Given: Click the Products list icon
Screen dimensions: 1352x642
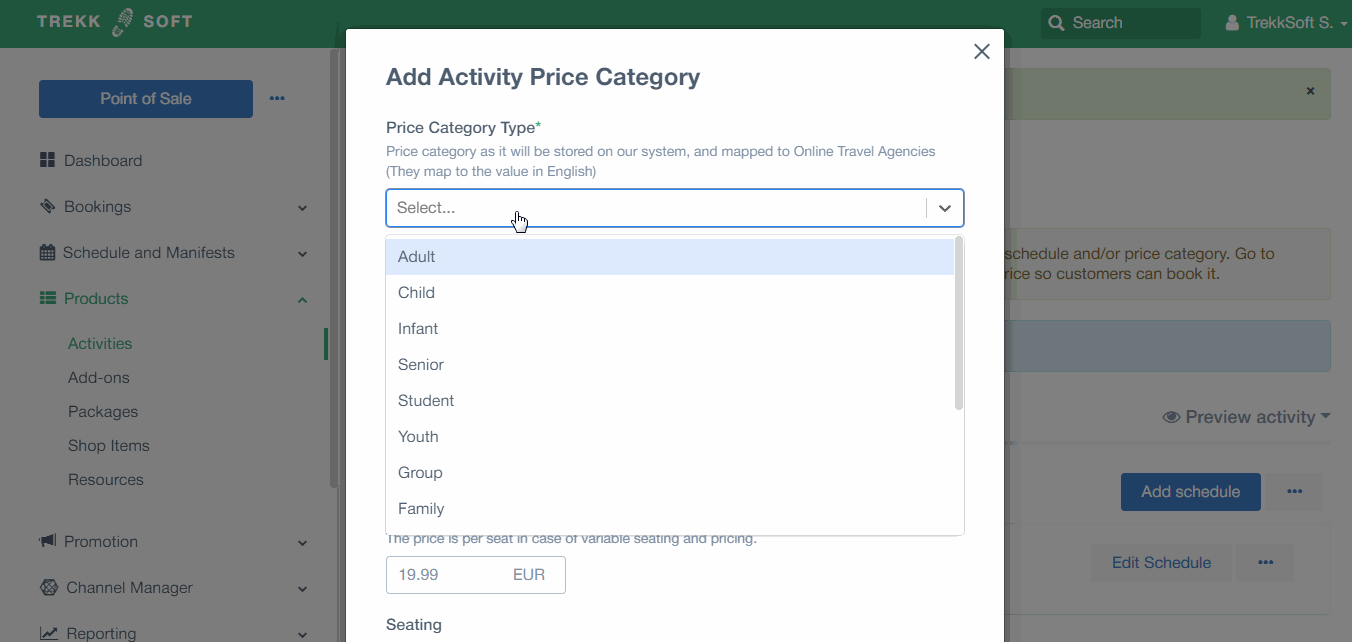Looking at the screenshot, I should (x=47, y=298).
